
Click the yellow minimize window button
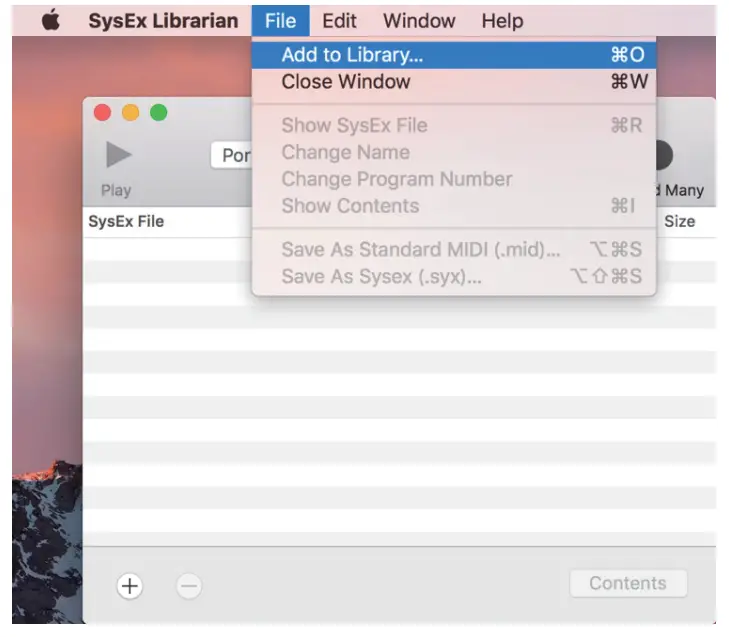click(130, 113)
